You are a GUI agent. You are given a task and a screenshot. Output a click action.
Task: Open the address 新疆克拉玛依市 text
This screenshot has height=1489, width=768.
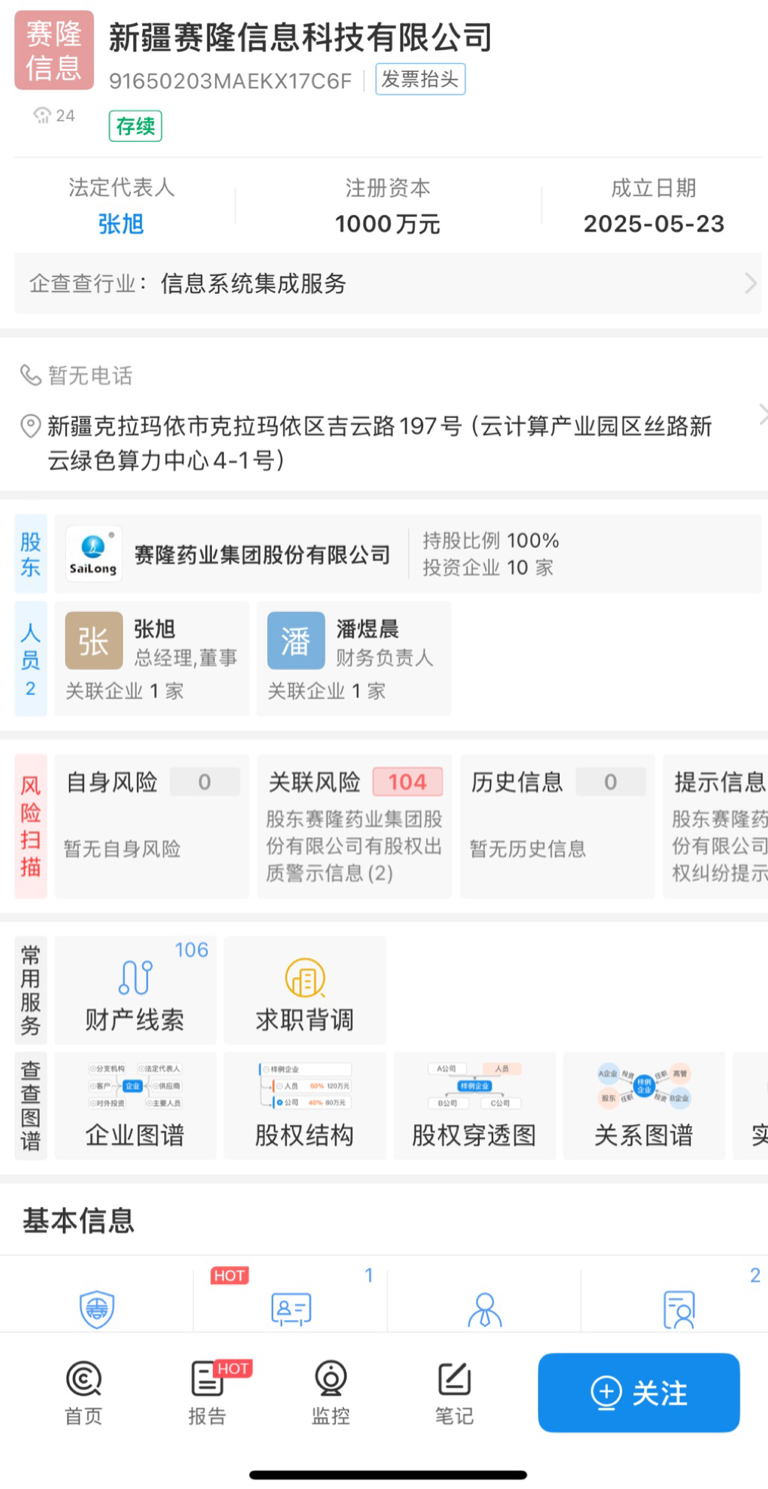(380, 443)
